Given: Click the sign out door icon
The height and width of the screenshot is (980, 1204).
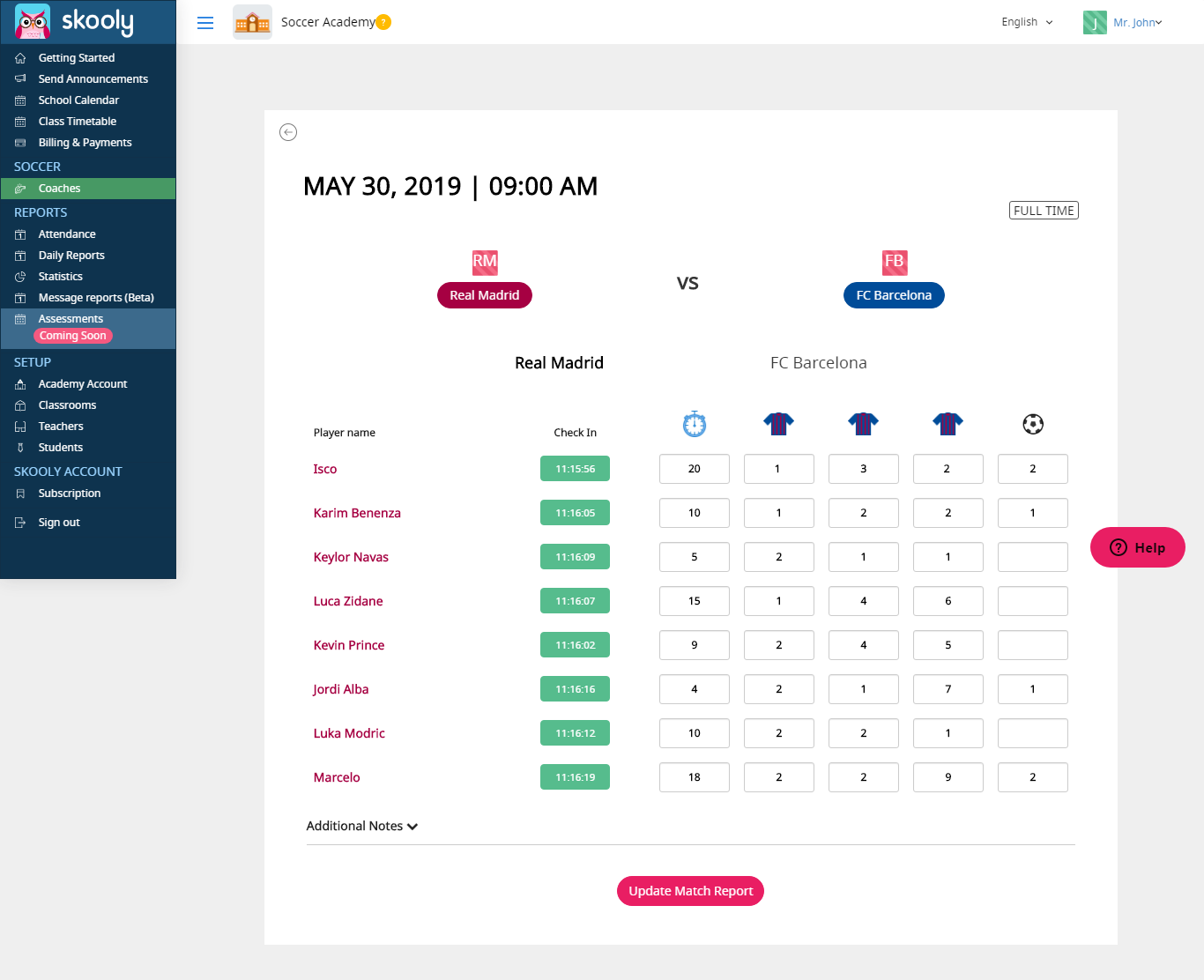Looking at the screenshot, I should (x=20, y=523).
